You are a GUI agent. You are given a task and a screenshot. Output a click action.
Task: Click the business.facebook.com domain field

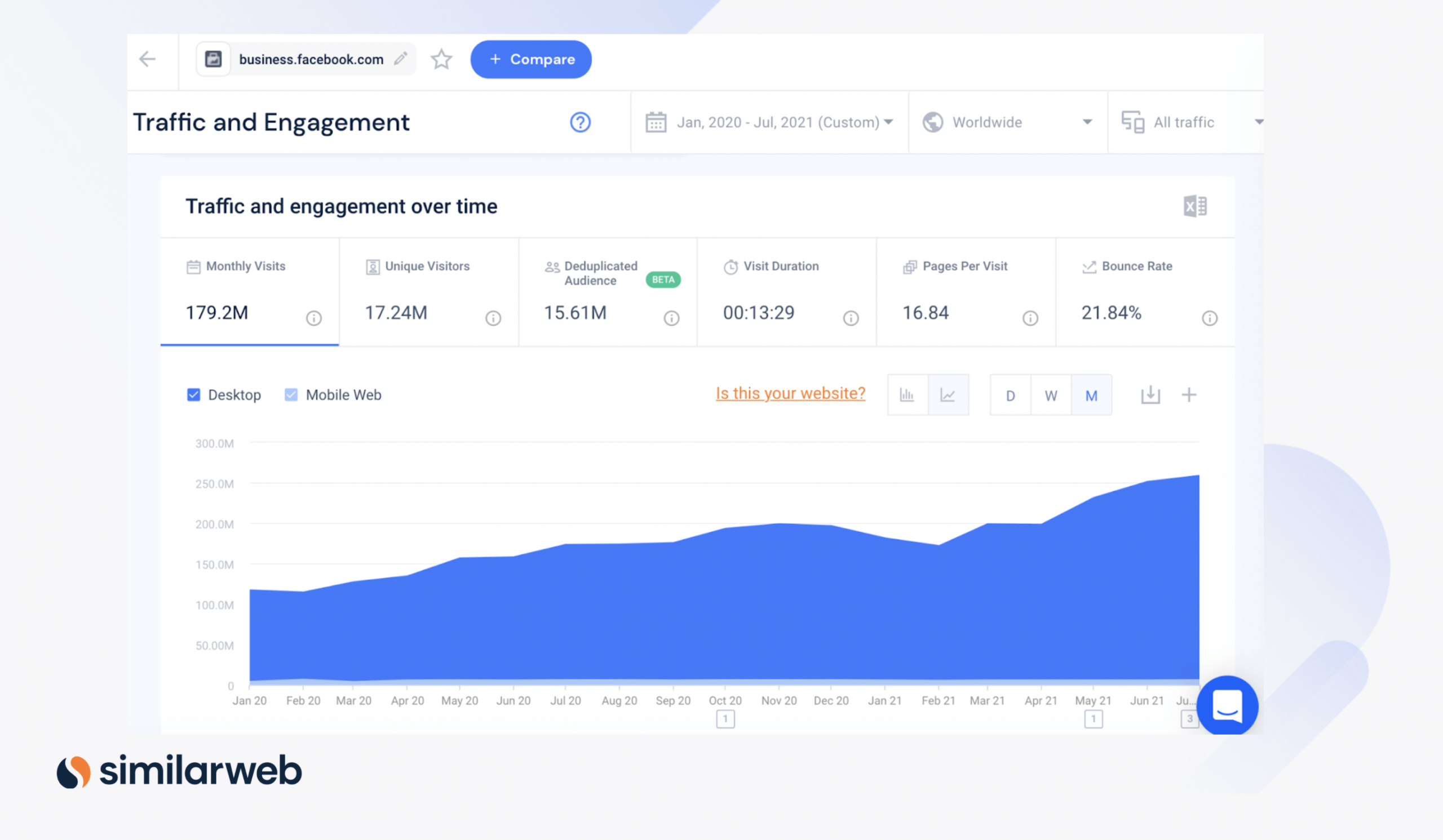[306, 59]
